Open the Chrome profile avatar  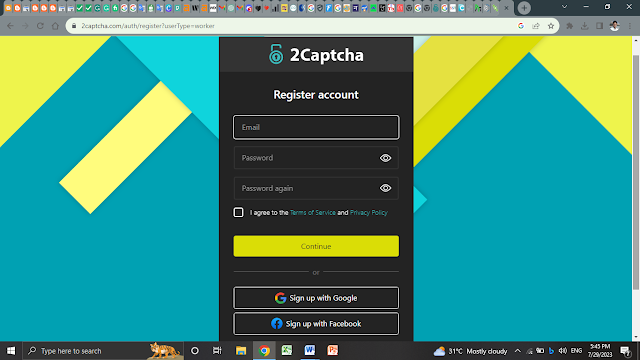(x=615, y=26)
